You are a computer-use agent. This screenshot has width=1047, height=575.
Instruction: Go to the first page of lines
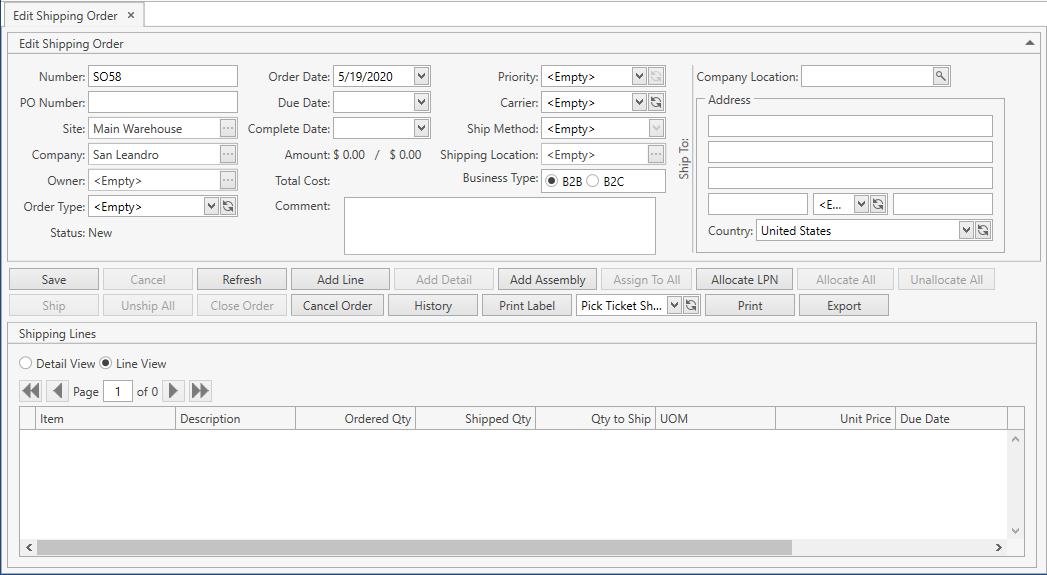point(31,391)
